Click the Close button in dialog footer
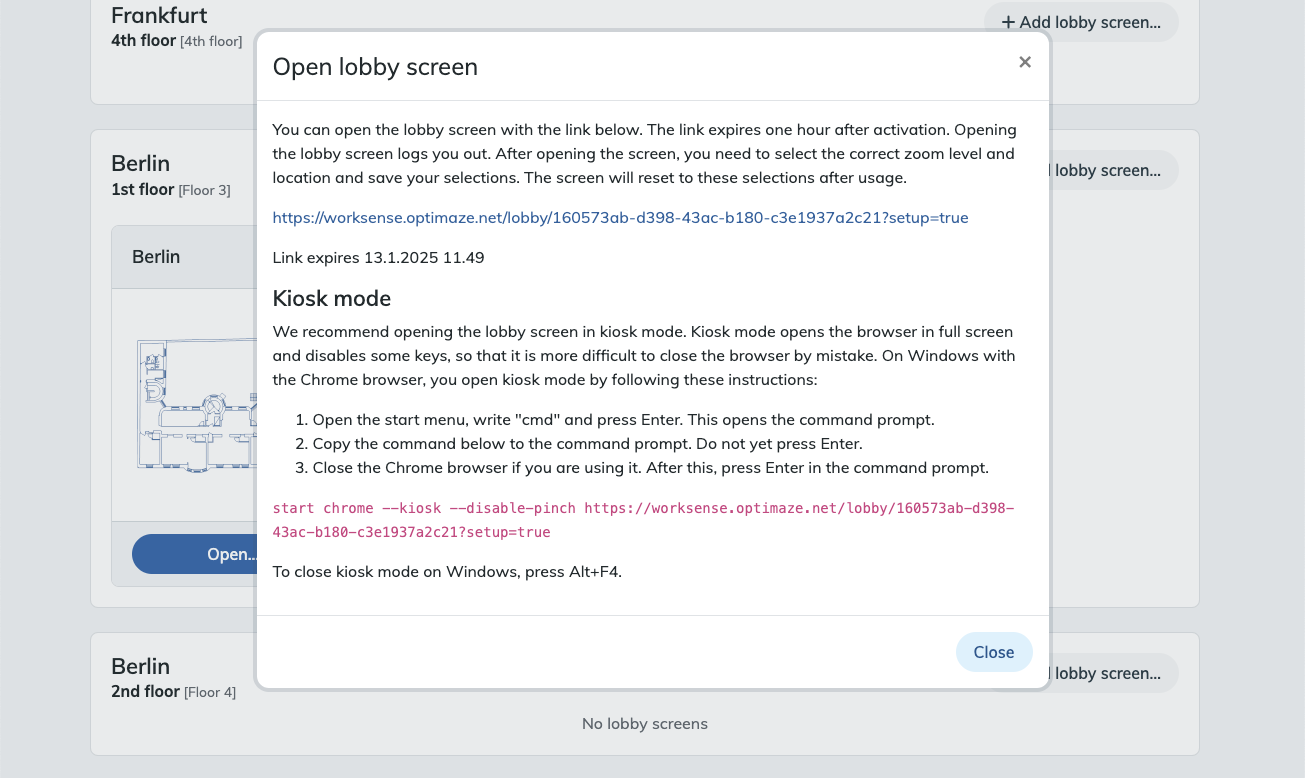1305x778 pixels. [993, 652]
